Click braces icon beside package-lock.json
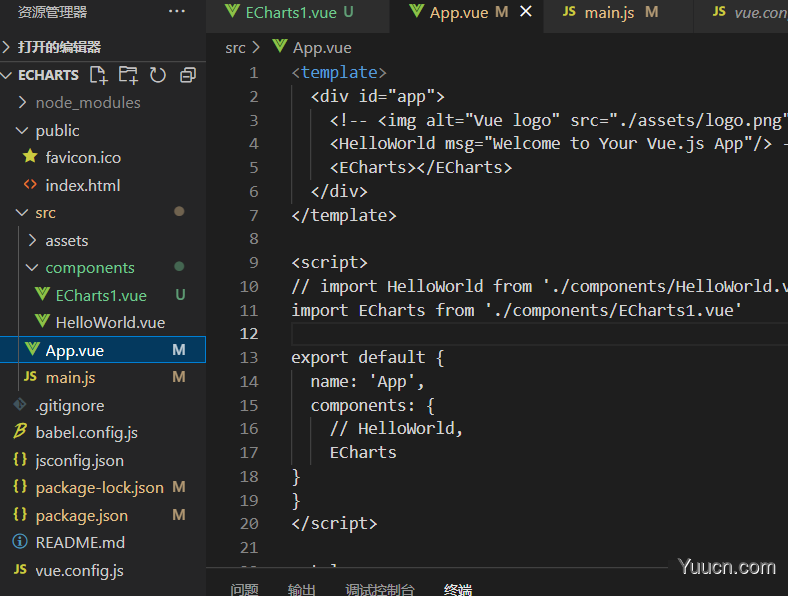The width and height of the screenshot is (788, 596). (x=20, y=486)
